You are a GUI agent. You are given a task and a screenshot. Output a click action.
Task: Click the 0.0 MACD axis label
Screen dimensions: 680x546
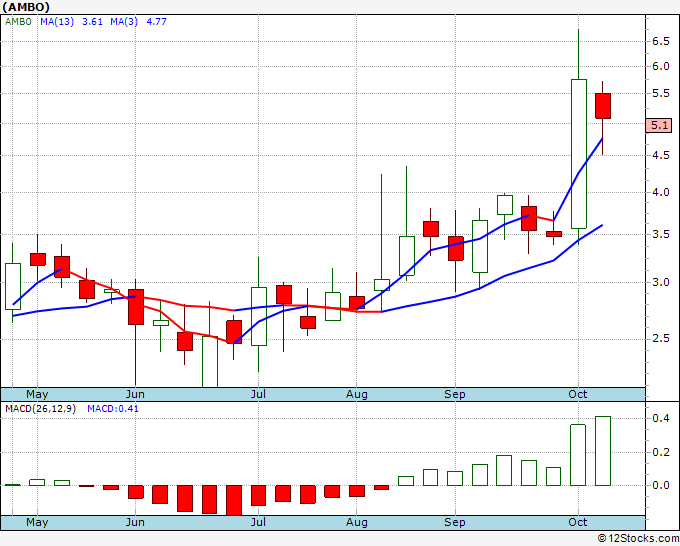click(x=660, y=485)
